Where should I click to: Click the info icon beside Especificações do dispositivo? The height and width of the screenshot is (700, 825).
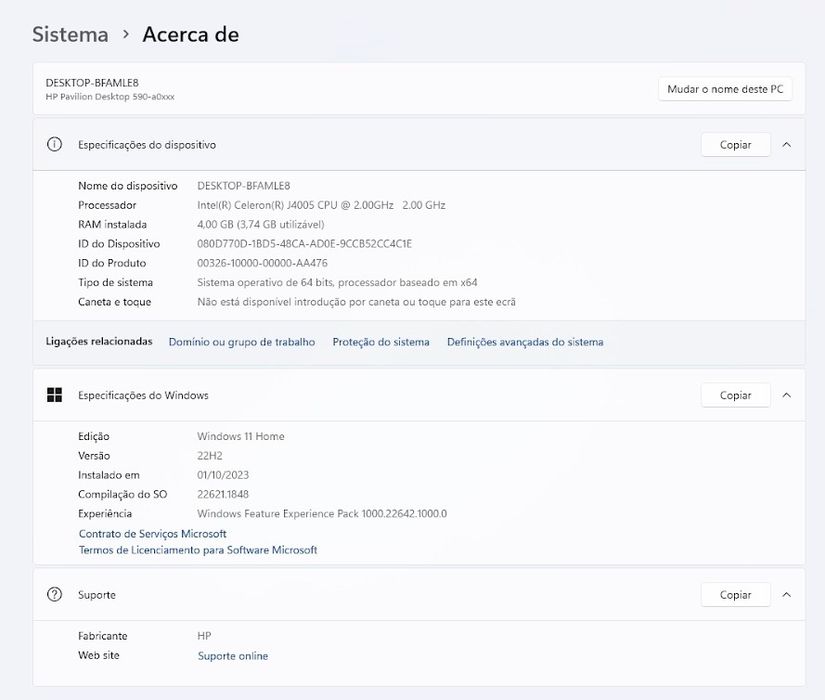(x=54, y=144)
